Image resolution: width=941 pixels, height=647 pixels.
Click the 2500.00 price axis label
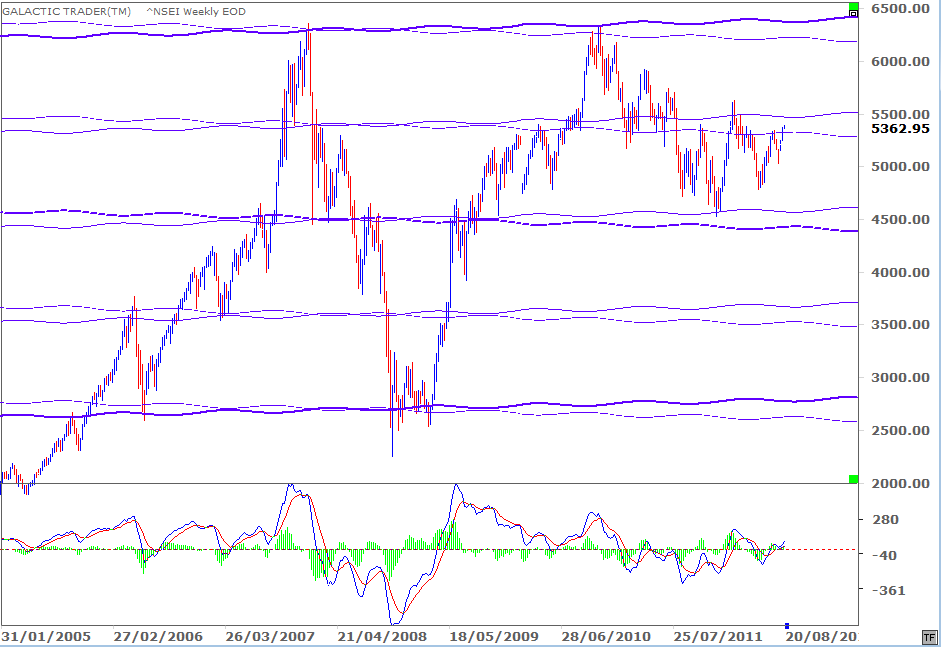coord(900,430)
